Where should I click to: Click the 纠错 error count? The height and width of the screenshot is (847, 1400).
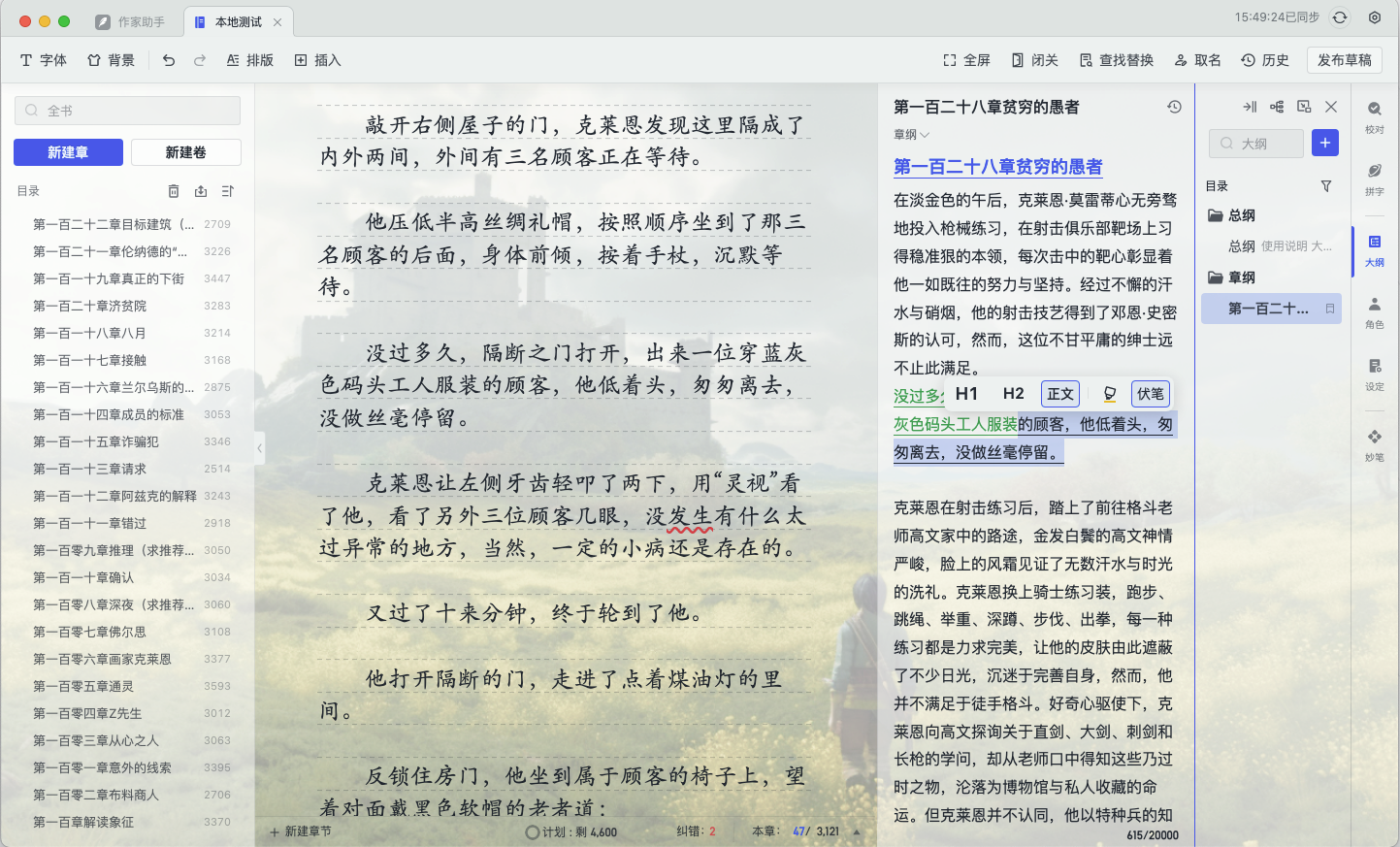(x=696, y=831)
